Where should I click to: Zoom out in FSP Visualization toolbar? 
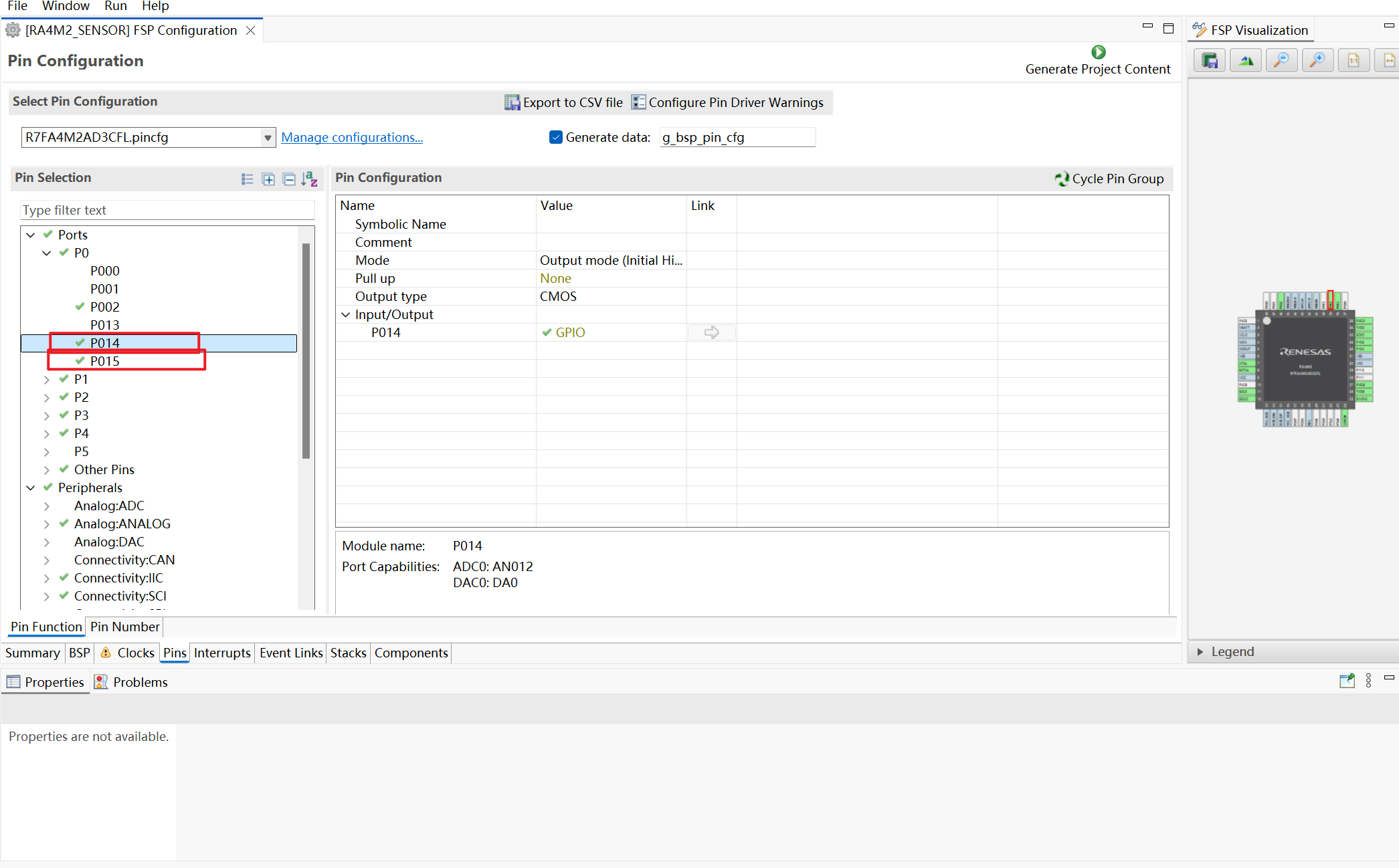click(1281, 61)
